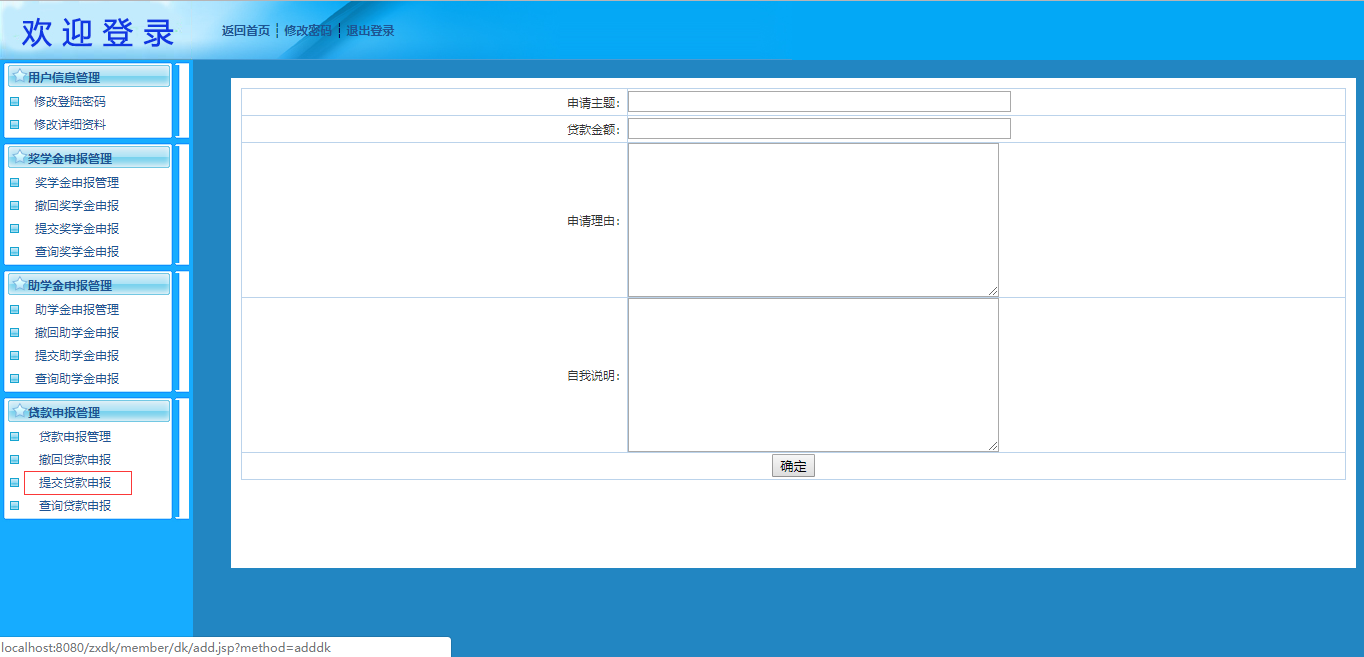Click inside the 自我说明 text area
This screenshot has width=1364, height=657.
coord(813,375)
